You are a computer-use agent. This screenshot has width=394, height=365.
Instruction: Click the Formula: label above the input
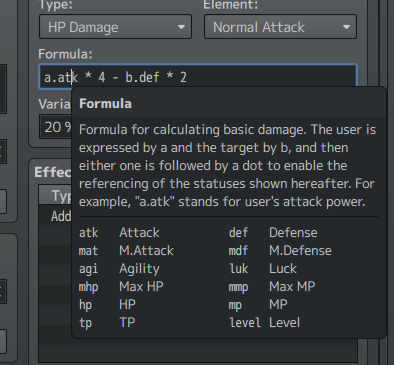pos(65,54)
